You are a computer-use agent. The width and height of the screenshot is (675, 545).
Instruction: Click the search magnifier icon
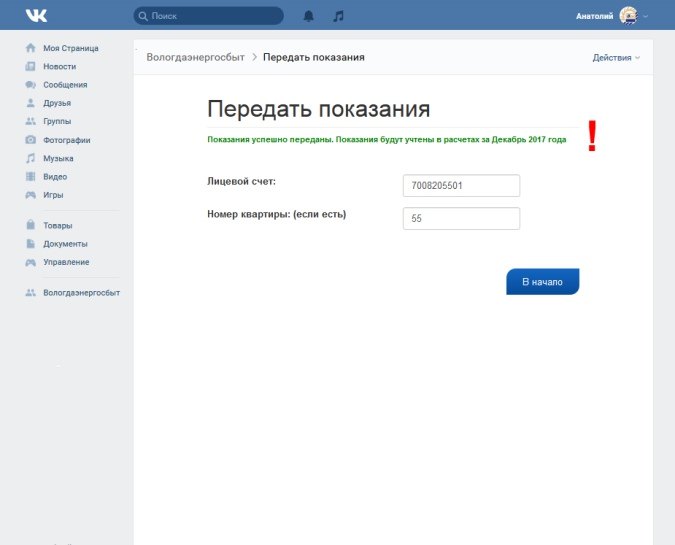point(143,16)
